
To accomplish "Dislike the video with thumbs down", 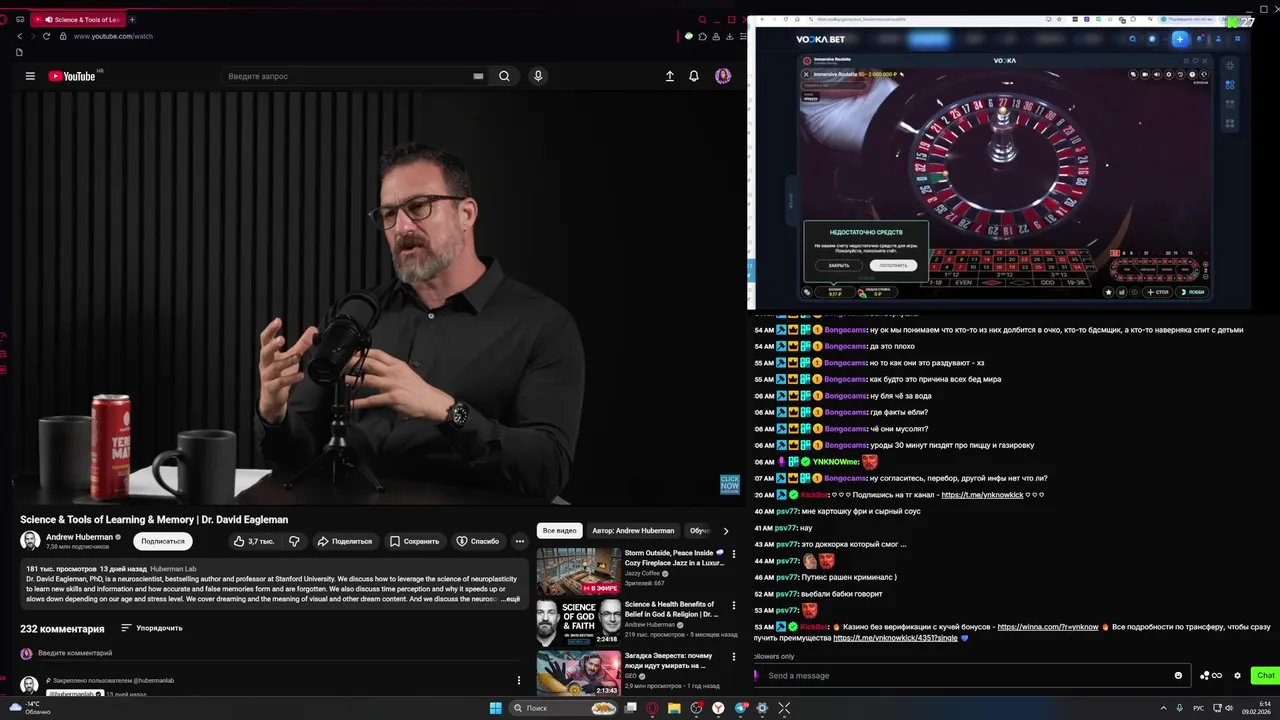I will pos(294,541).
